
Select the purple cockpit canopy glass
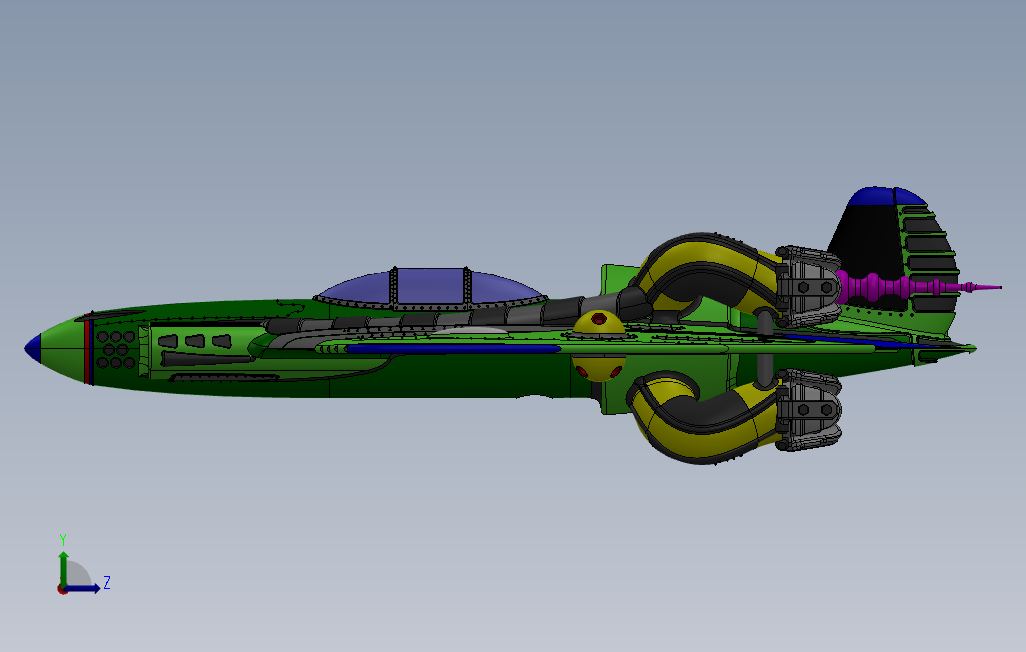point(429,286)
